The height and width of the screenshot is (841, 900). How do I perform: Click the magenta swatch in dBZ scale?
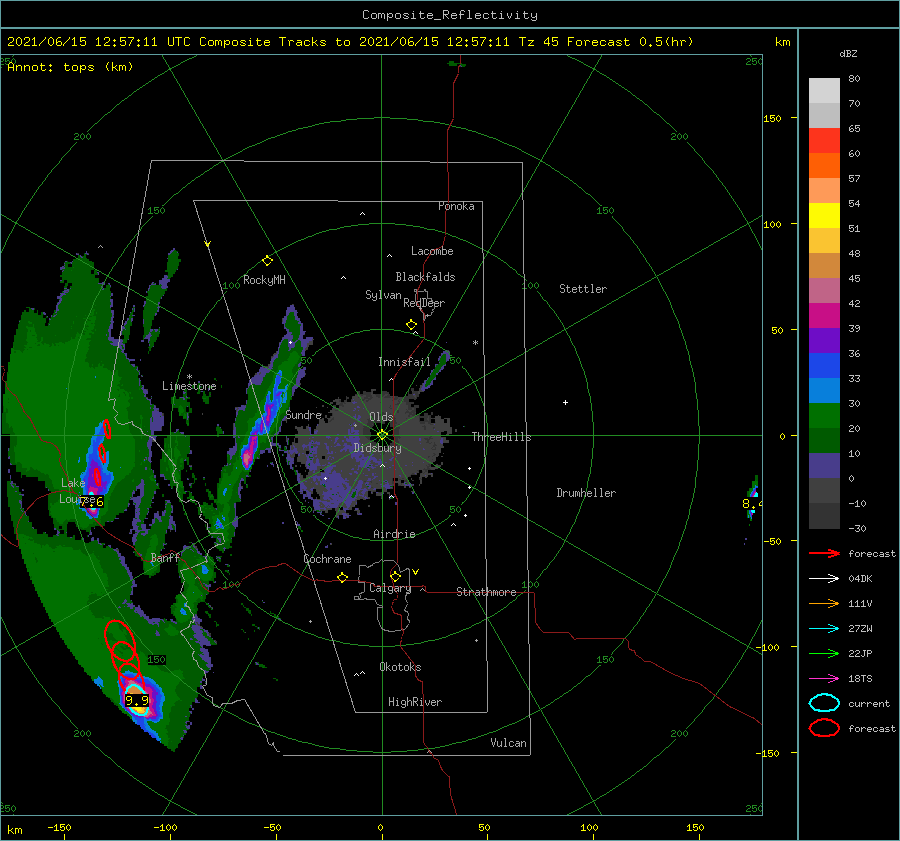point(824,316)
